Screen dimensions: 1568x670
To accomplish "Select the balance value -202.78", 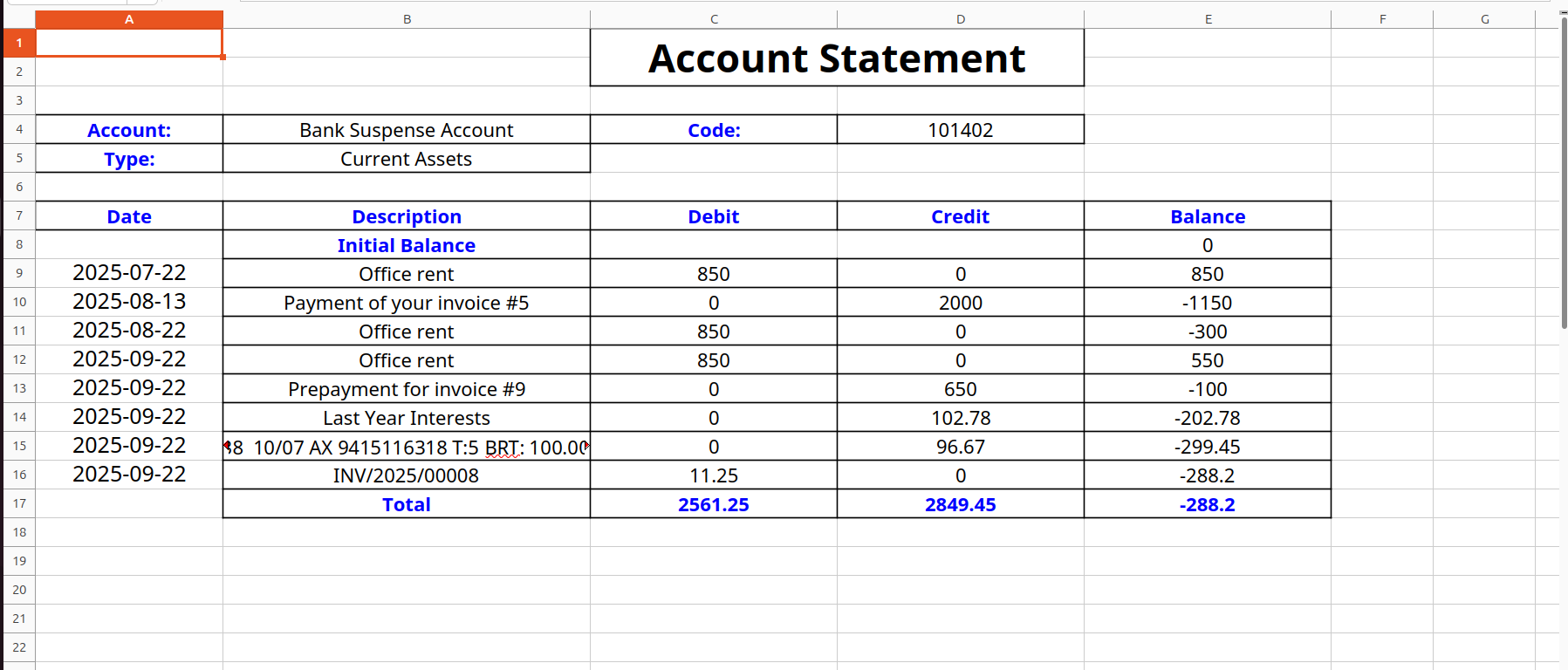I will (x=1208, y=417).
